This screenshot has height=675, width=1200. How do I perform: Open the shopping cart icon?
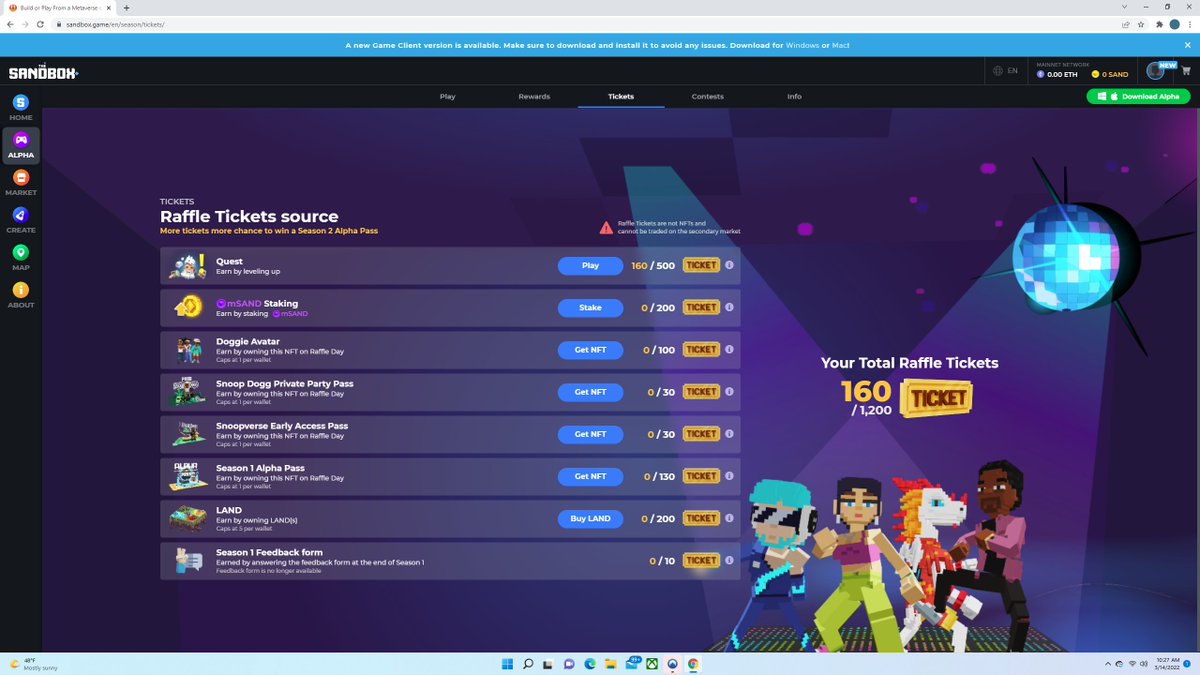coord(1185,72)
